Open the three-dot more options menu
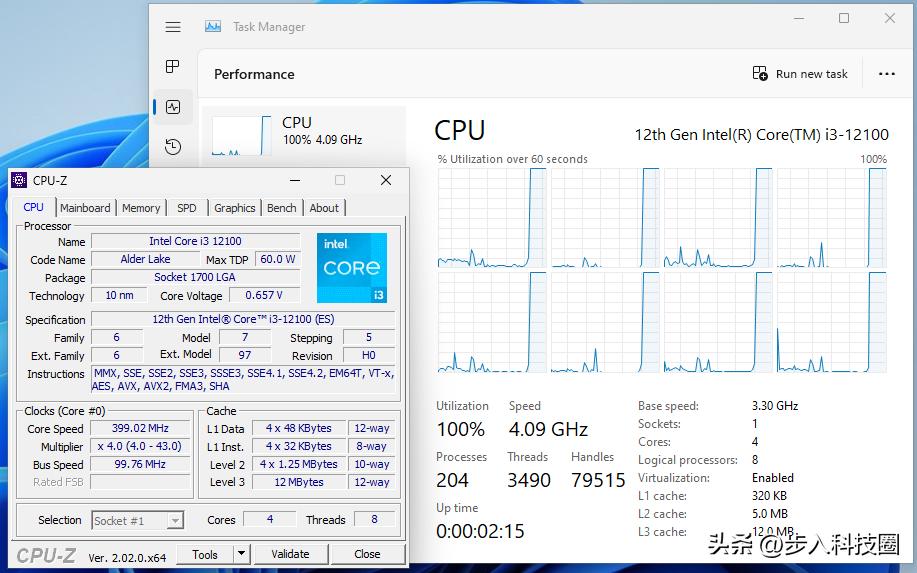This screenshot has height=573, width=917. coord(887,74)
